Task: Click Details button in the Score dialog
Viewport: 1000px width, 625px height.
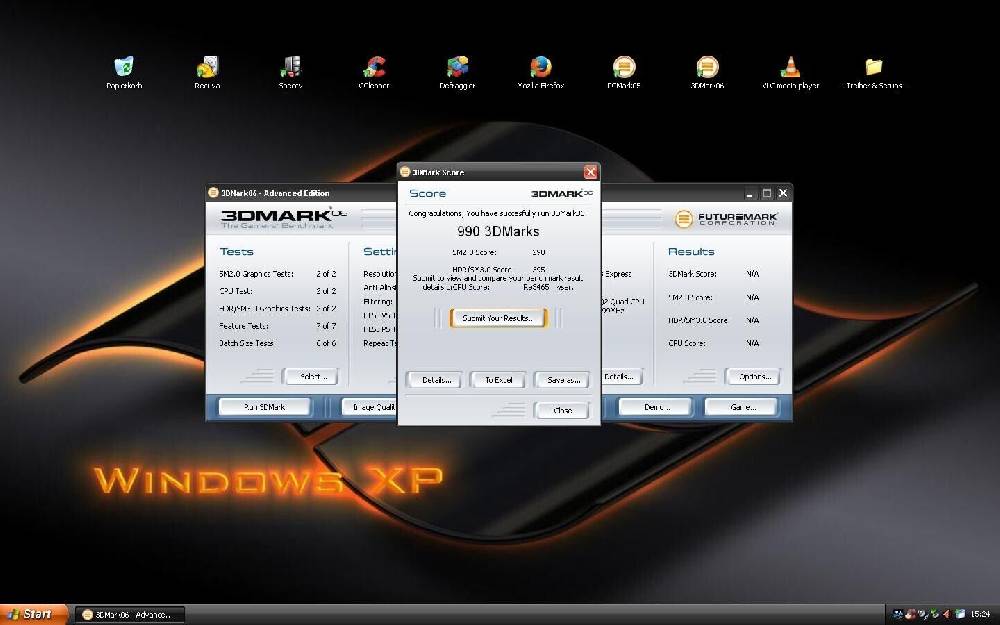Action: pos(434,380)
